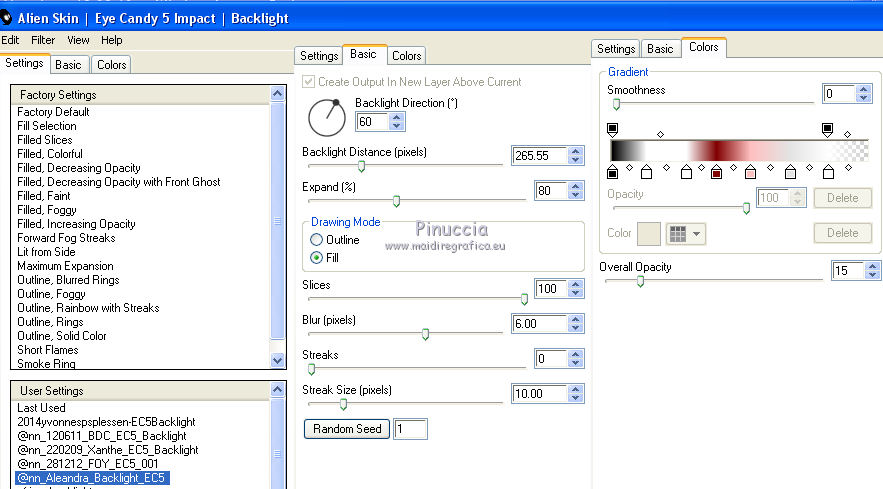The width and height of the screenshot is (883, 489).
Task: Open Settings tab in middle panel
Action: (x=319, y=56)
